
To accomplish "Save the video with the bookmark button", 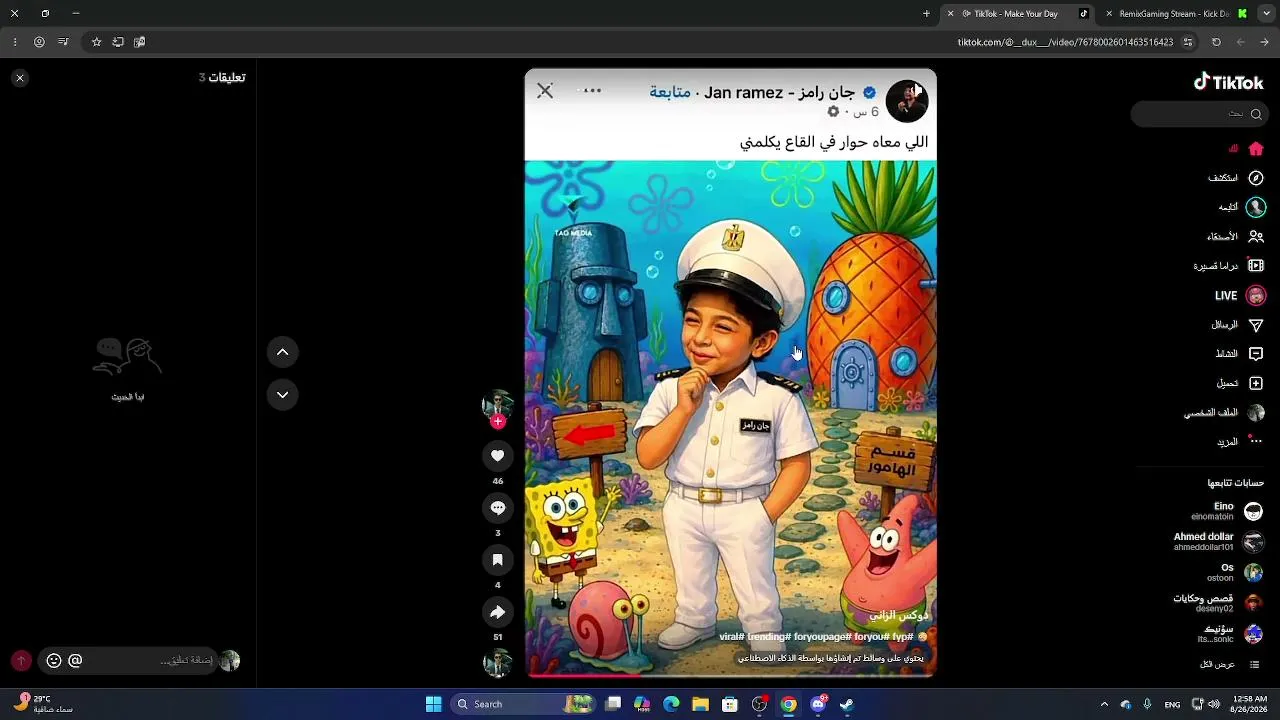I will (x=498, y=560).
